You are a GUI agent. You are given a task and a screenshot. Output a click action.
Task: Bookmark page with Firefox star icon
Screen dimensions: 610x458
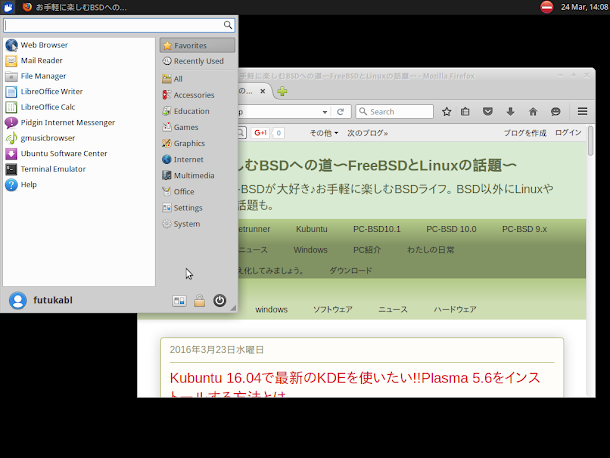pyautogui.click(x=447, y=112)
